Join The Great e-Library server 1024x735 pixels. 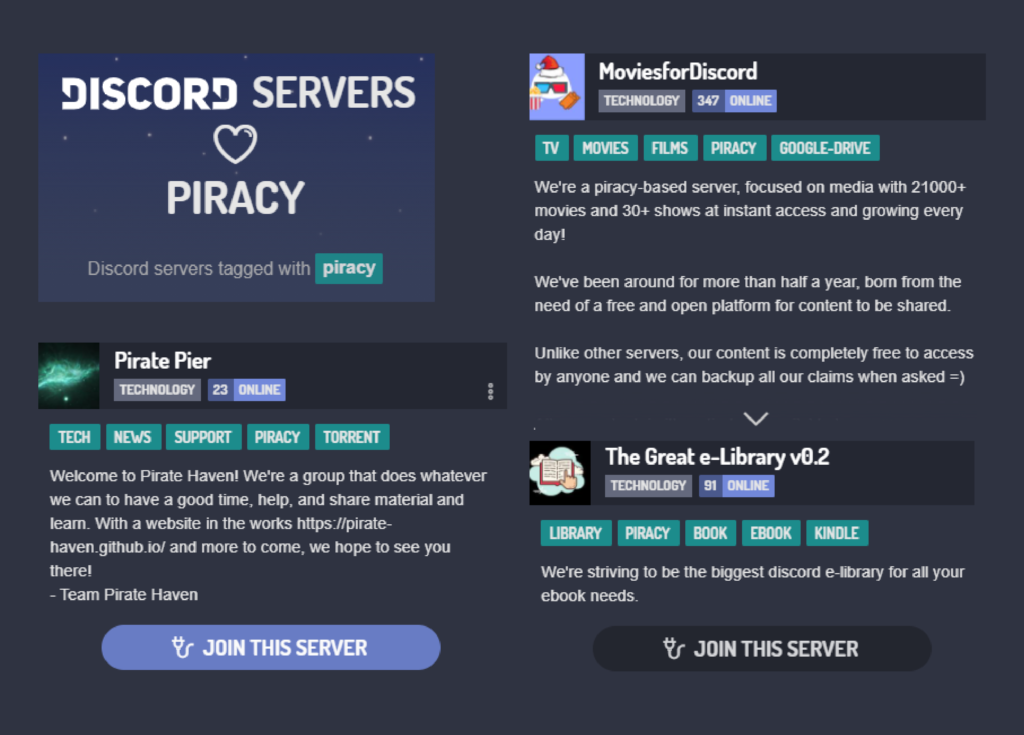coord(762,649)
